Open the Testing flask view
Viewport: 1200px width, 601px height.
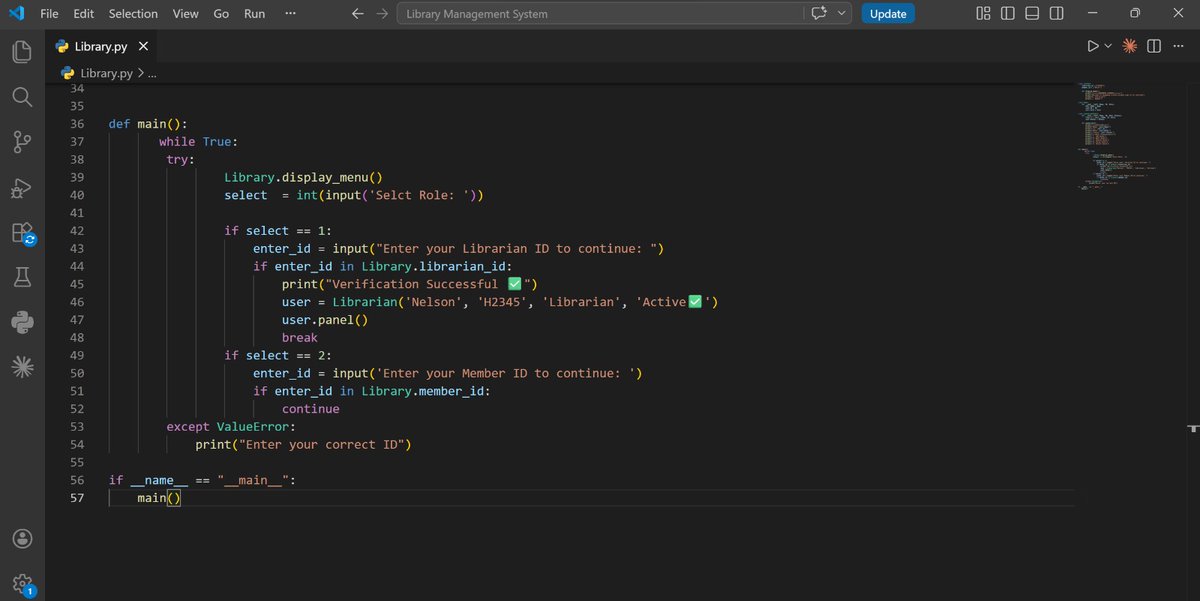click(x=22, y=278)
